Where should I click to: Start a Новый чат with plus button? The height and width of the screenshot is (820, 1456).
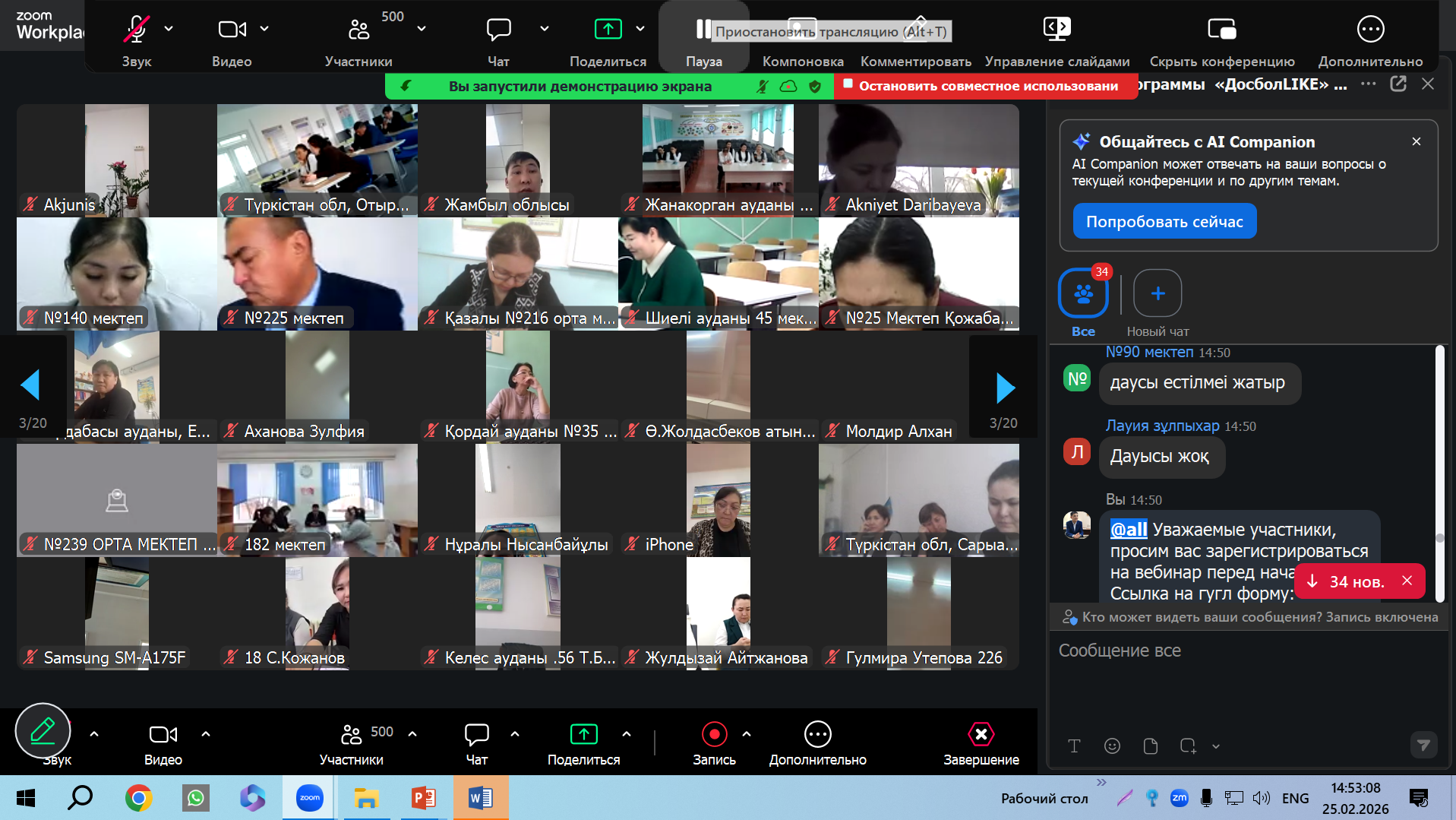(1158, 293)
